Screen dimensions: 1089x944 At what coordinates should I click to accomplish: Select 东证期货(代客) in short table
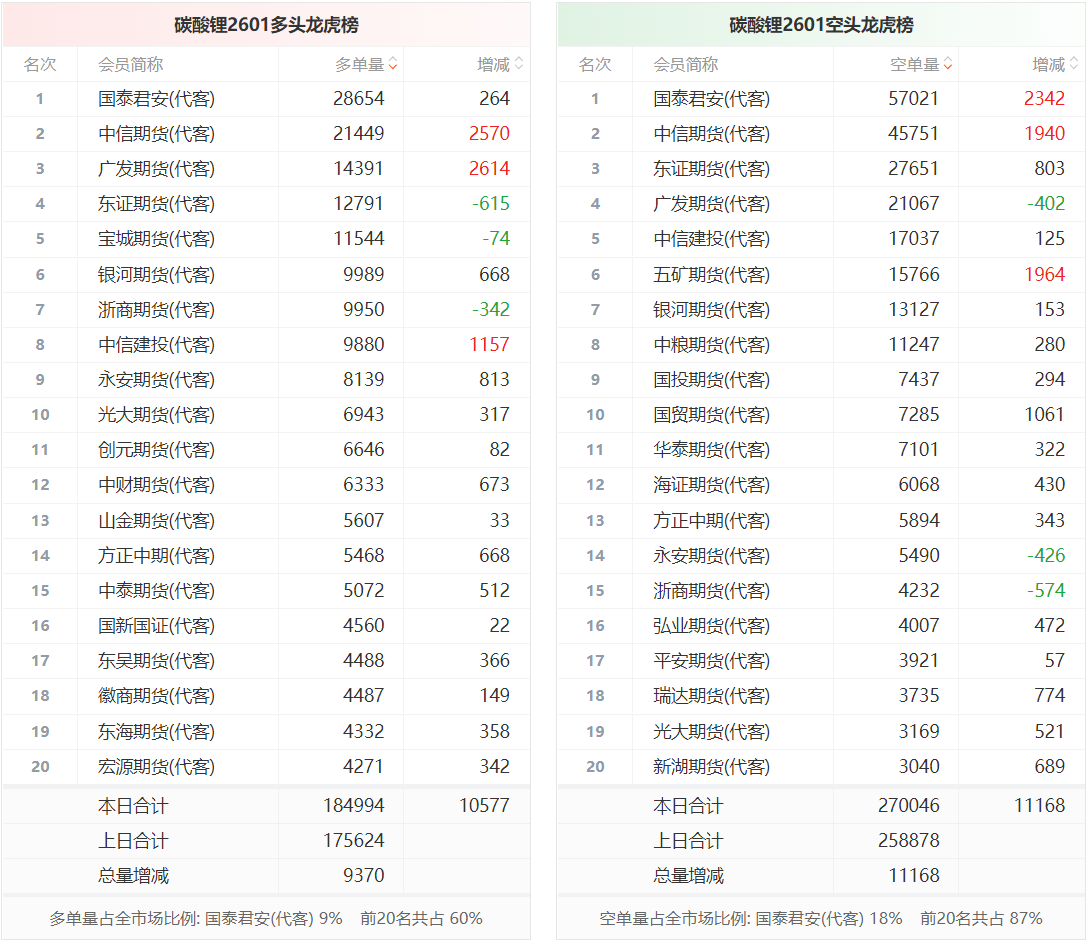(711, 169)
